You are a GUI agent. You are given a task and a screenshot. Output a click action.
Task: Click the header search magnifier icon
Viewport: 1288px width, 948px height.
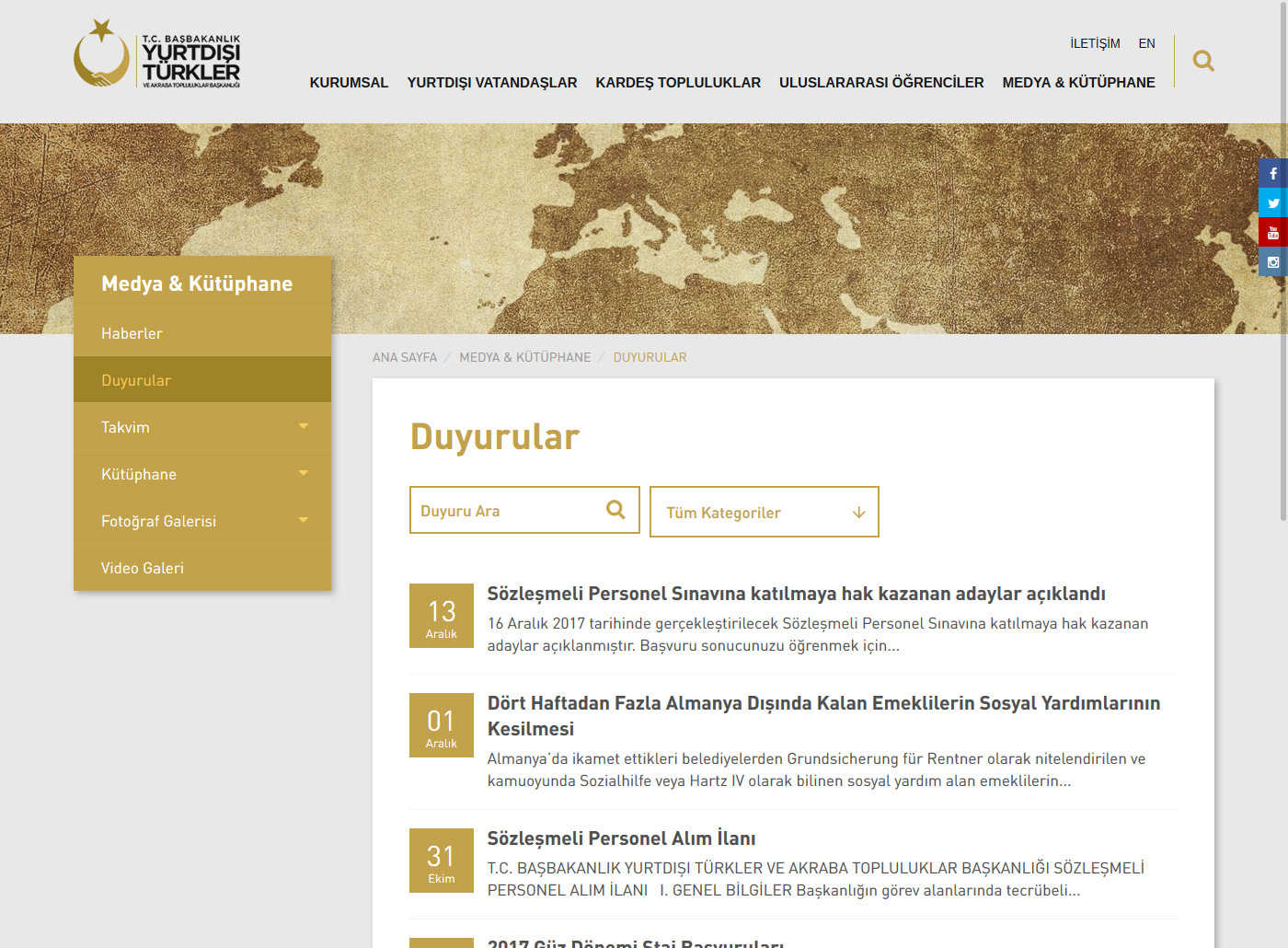pos(1202,61)
